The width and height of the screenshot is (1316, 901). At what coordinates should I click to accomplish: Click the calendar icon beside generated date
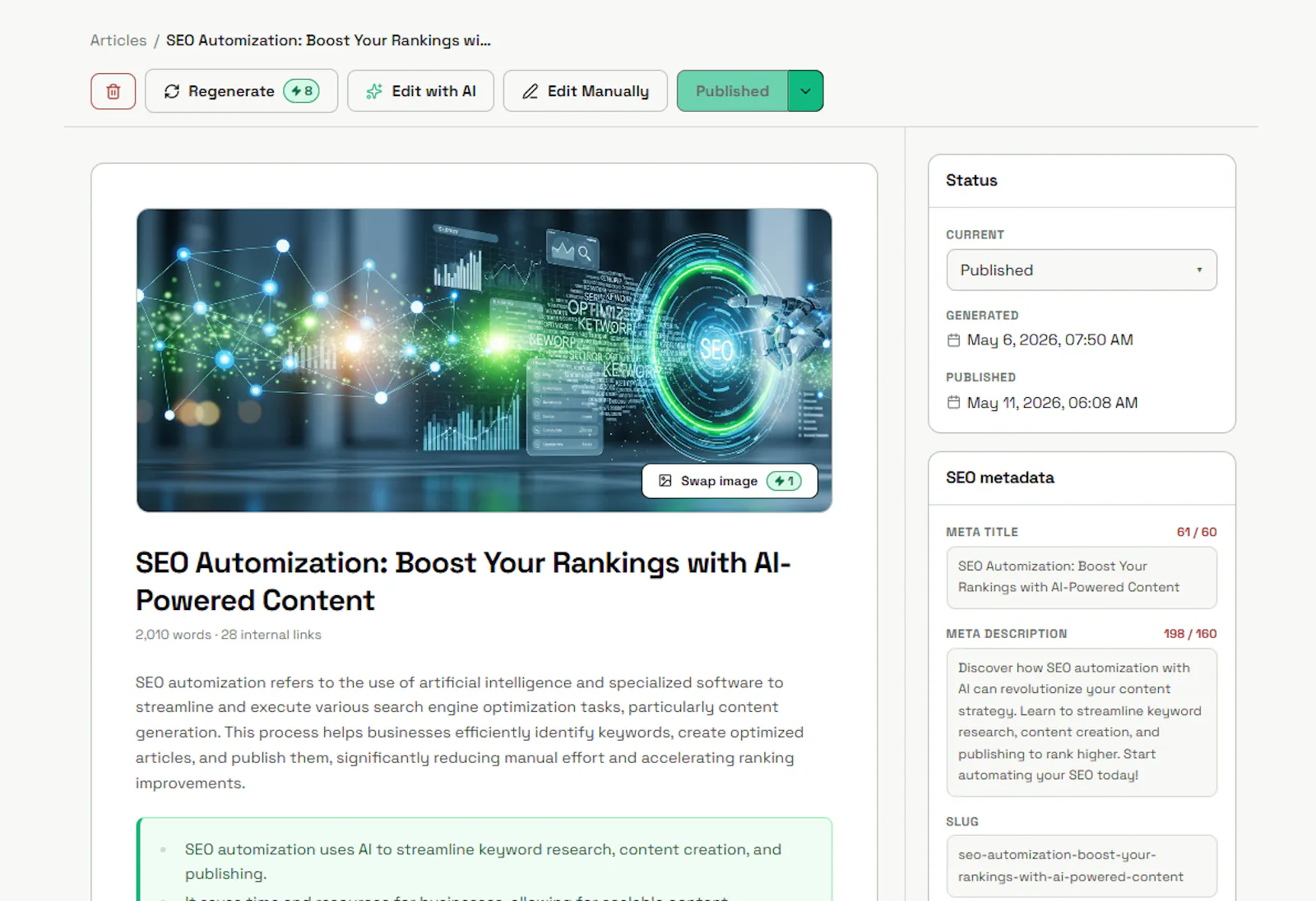[953, 340]
